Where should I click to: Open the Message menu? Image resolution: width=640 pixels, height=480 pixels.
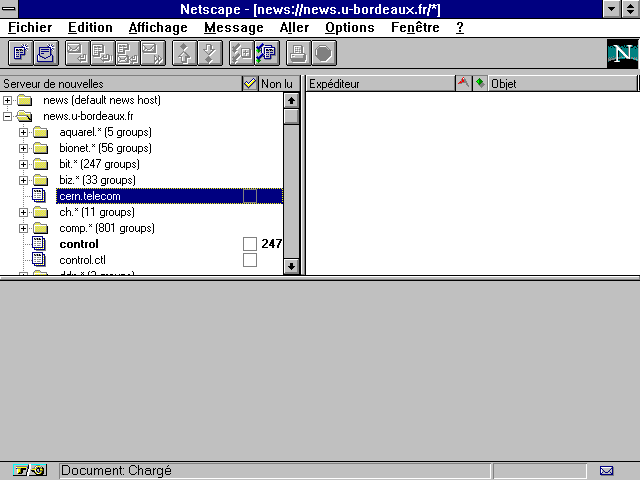[x=234, y=27]
